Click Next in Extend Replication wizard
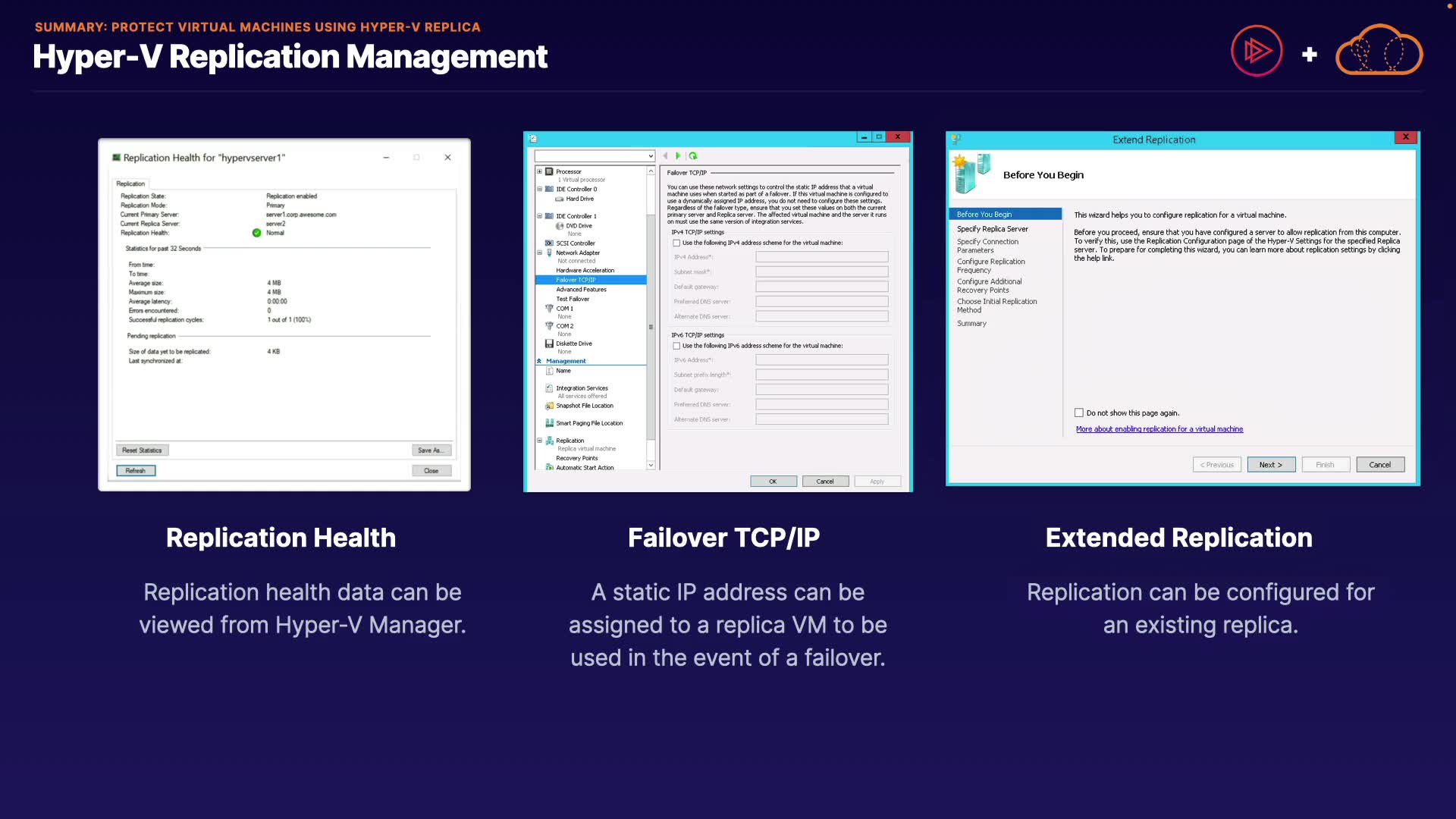 1270,465
